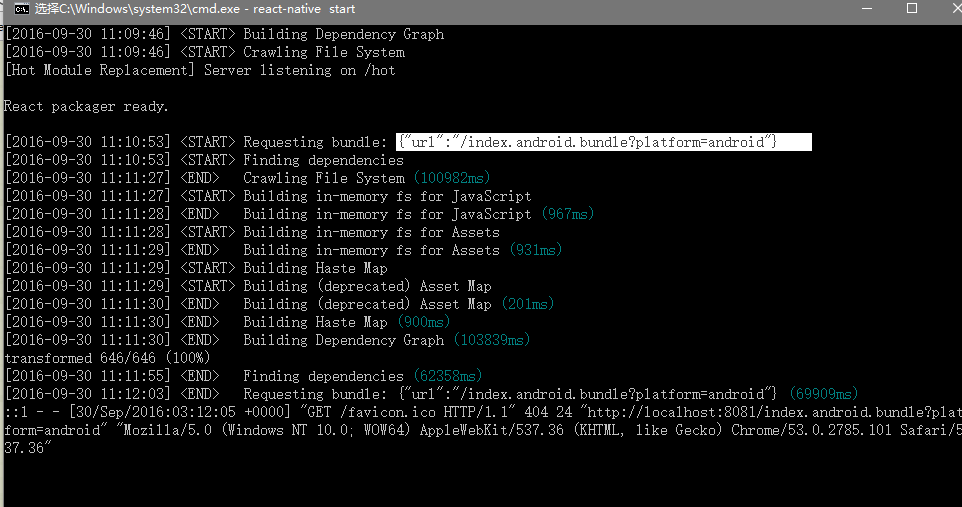Screen dimensions: 962x507
Task: Click the Hot Module Replacement log line
Action: [200, 70]
